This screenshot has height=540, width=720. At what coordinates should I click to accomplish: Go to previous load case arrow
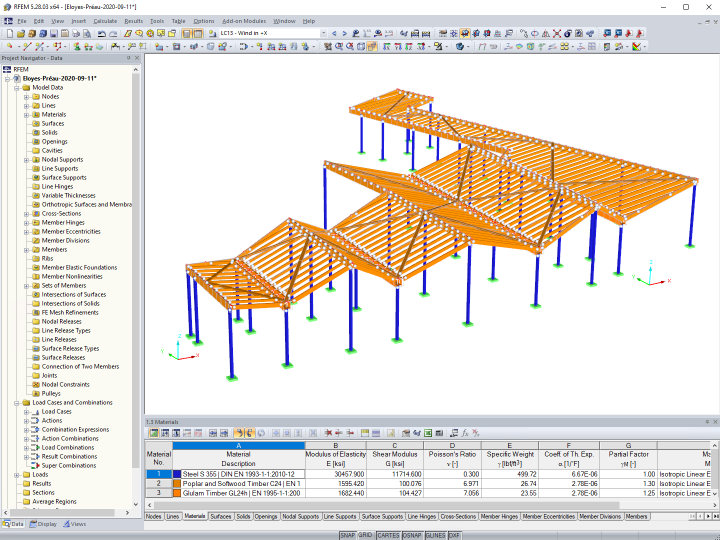click(334, 34)
